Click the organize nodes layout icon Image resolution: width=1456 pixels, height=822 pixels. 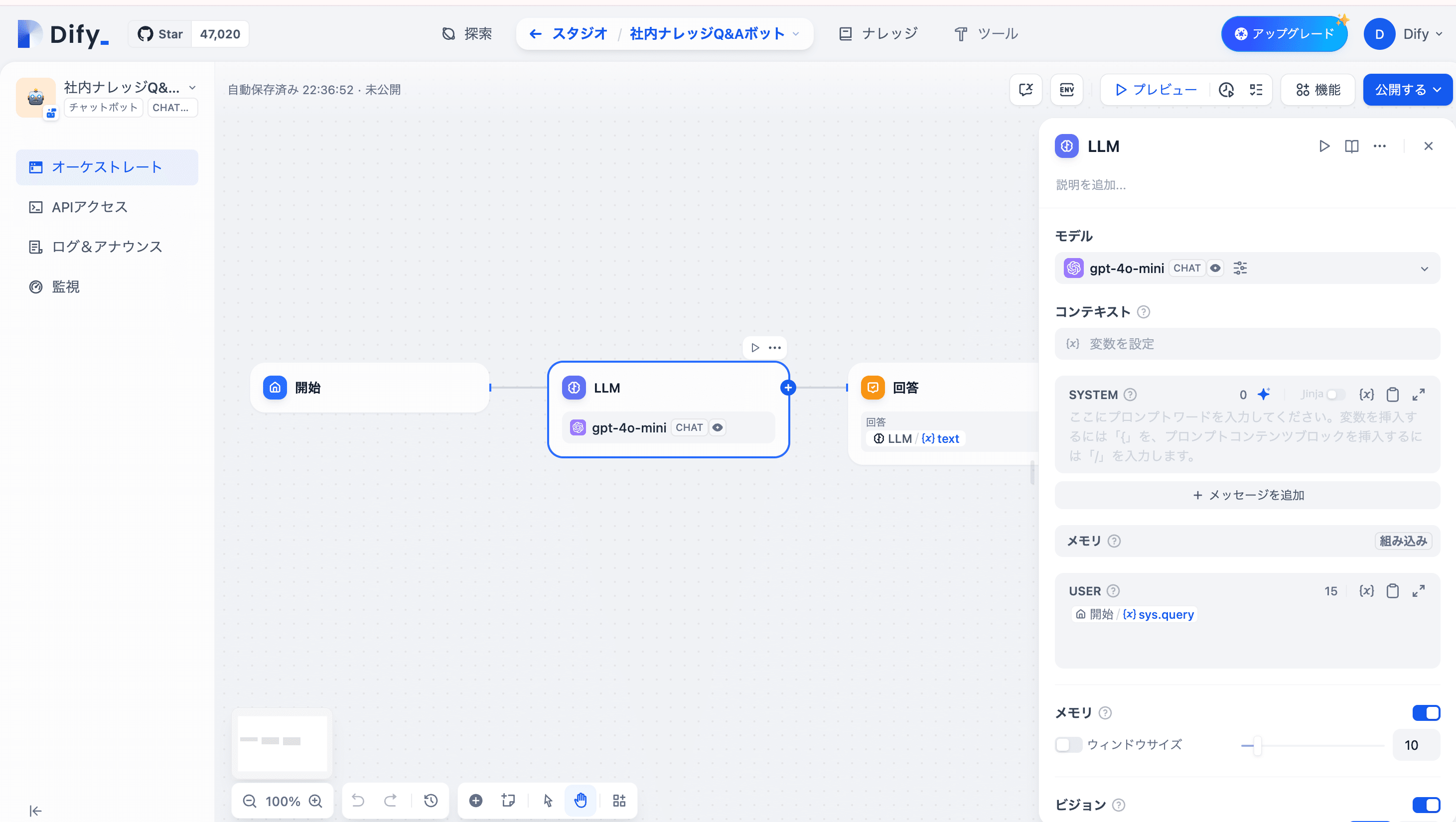pyautogui.click(x=619, y=801)
